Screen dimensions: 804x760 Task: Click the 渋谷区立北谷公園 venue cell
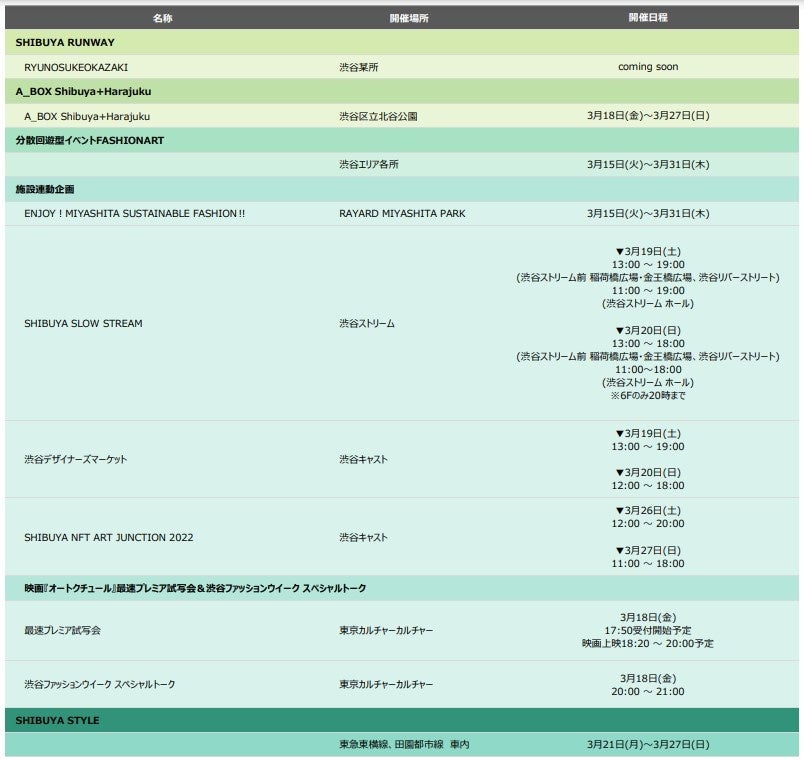pyautogui.click(x=378, y=116)
